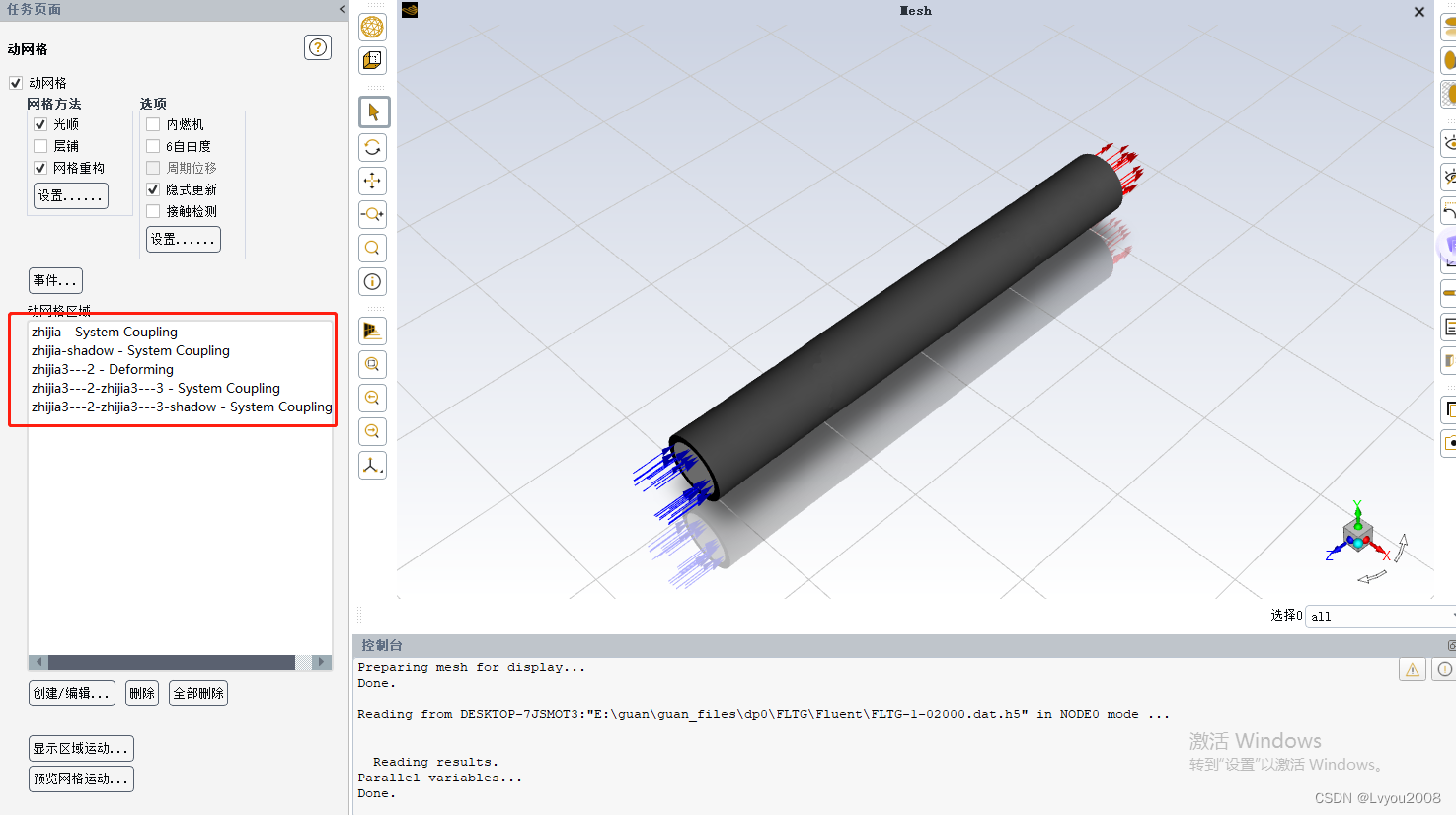
Task: Open help for the dynamic mesh page
Action: tap(318, 47)
